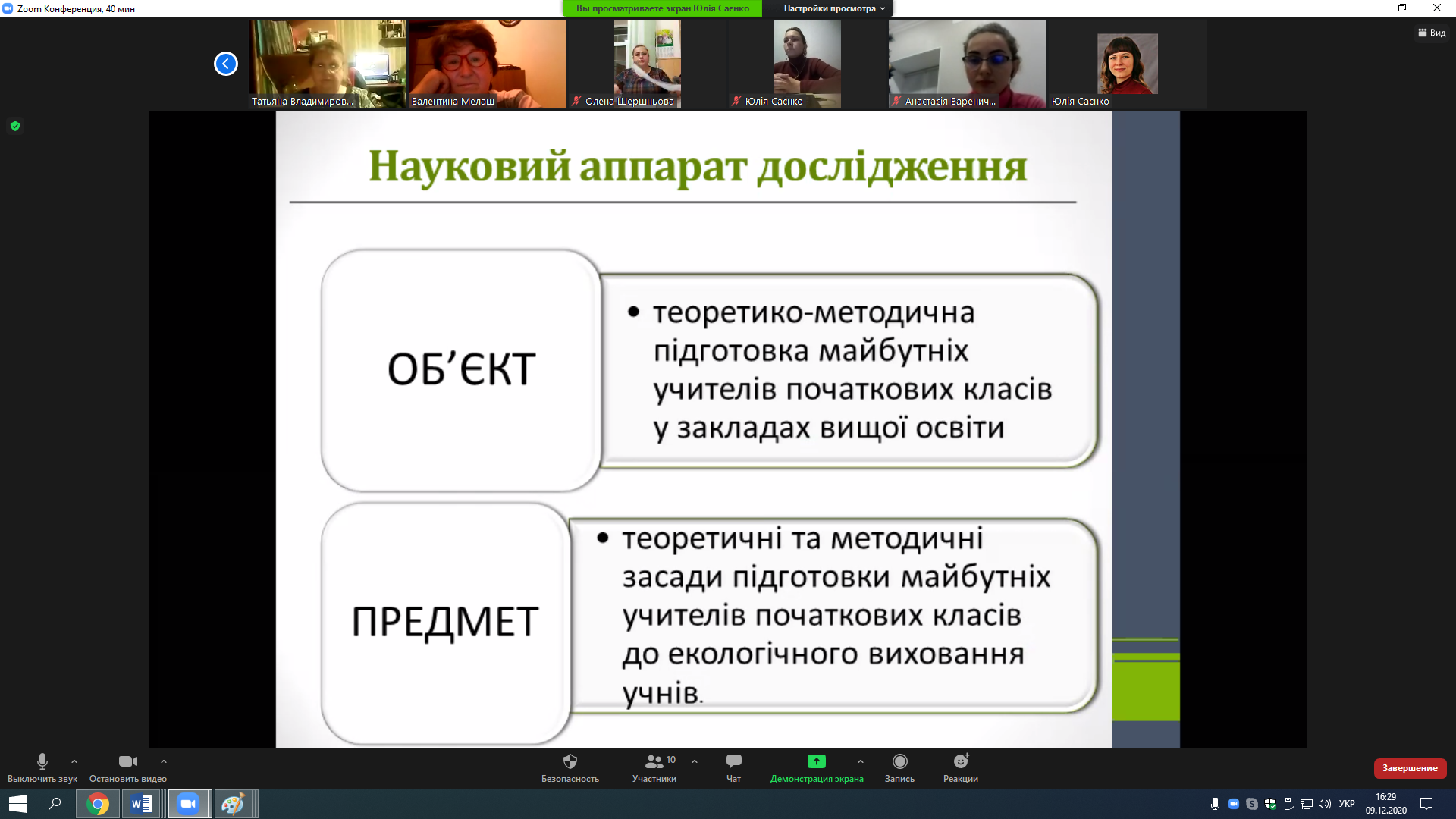Image resolution: width=1456 pixels, height=819 pixels.
Task: Open the Reactions smiley icon
Action: [960, 761]
